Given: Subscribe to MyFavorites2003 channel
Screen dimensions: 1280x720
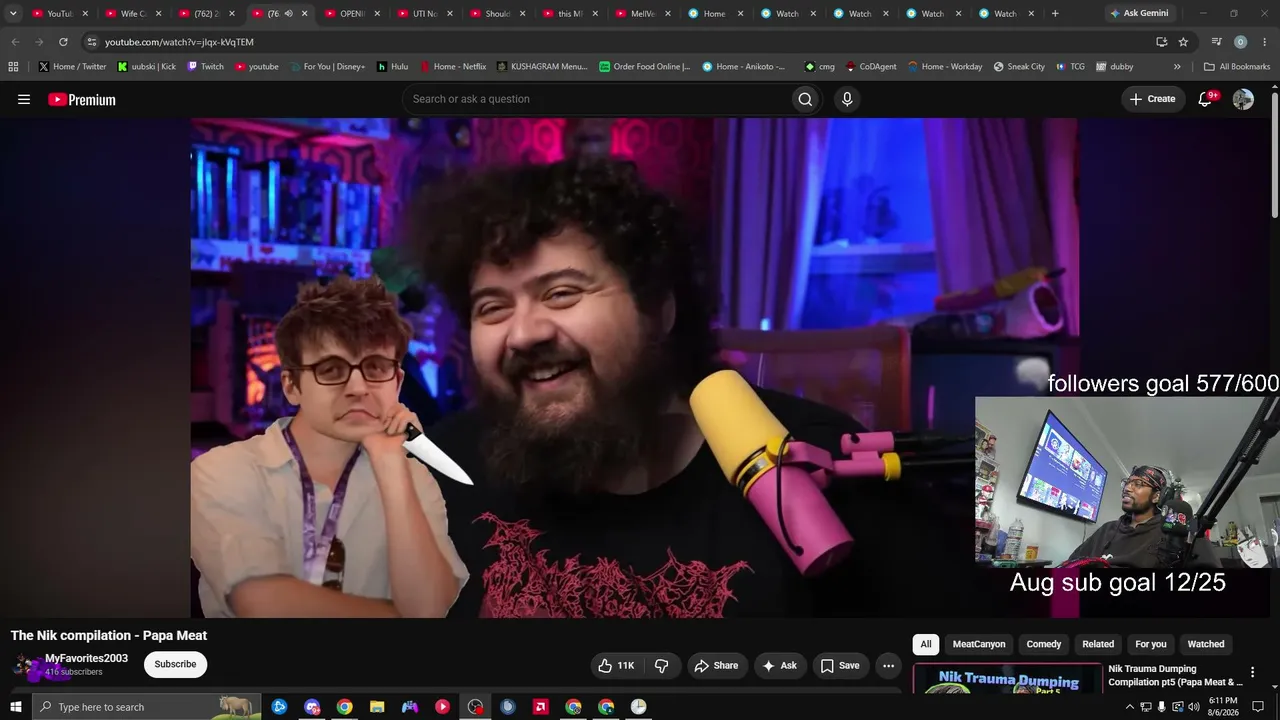Looking at the screenshot, I should click(x=175, y=665).
